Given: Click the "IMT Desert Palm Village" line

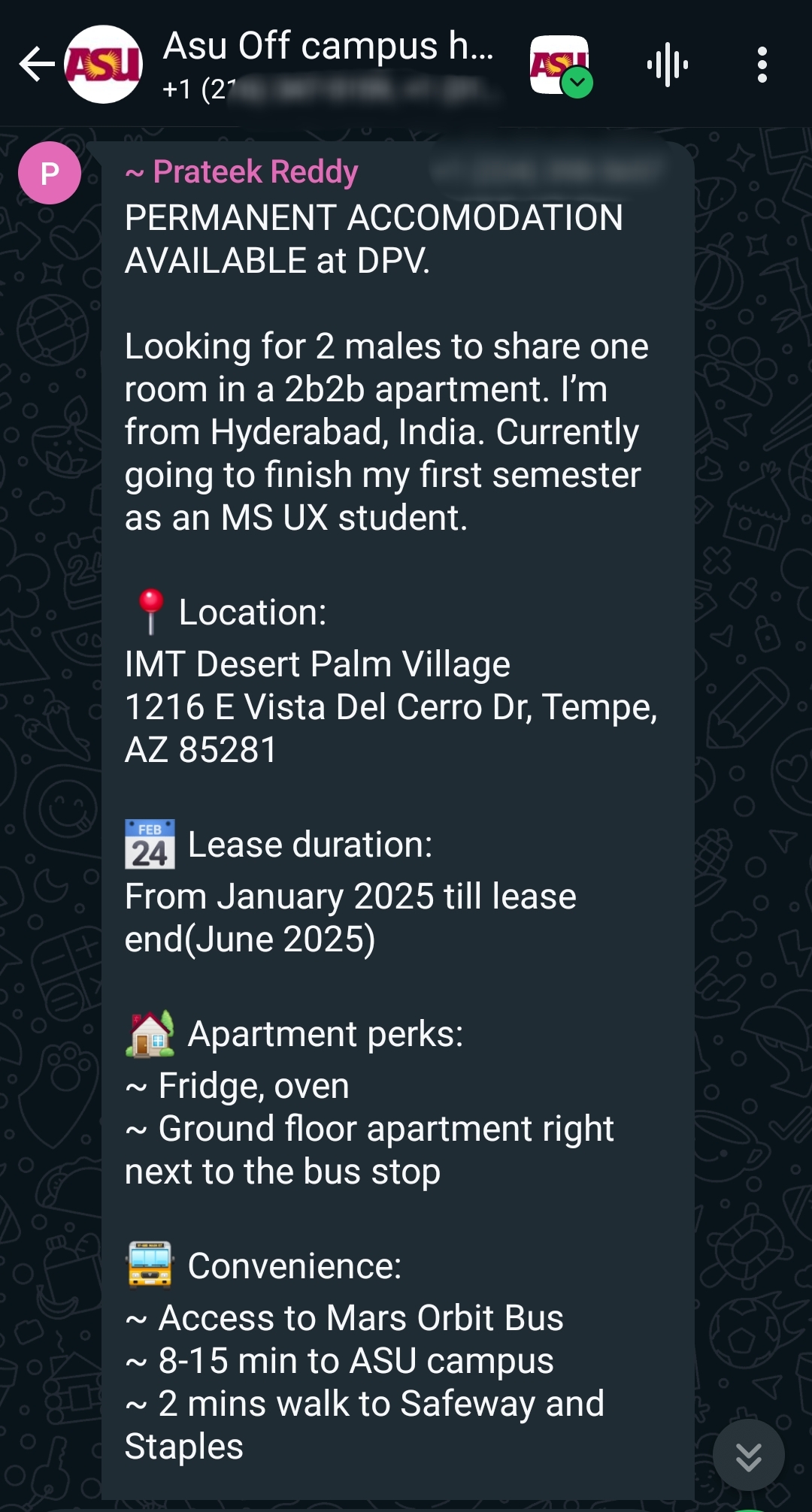Looking at the screenshot, I should click(317, 664).
